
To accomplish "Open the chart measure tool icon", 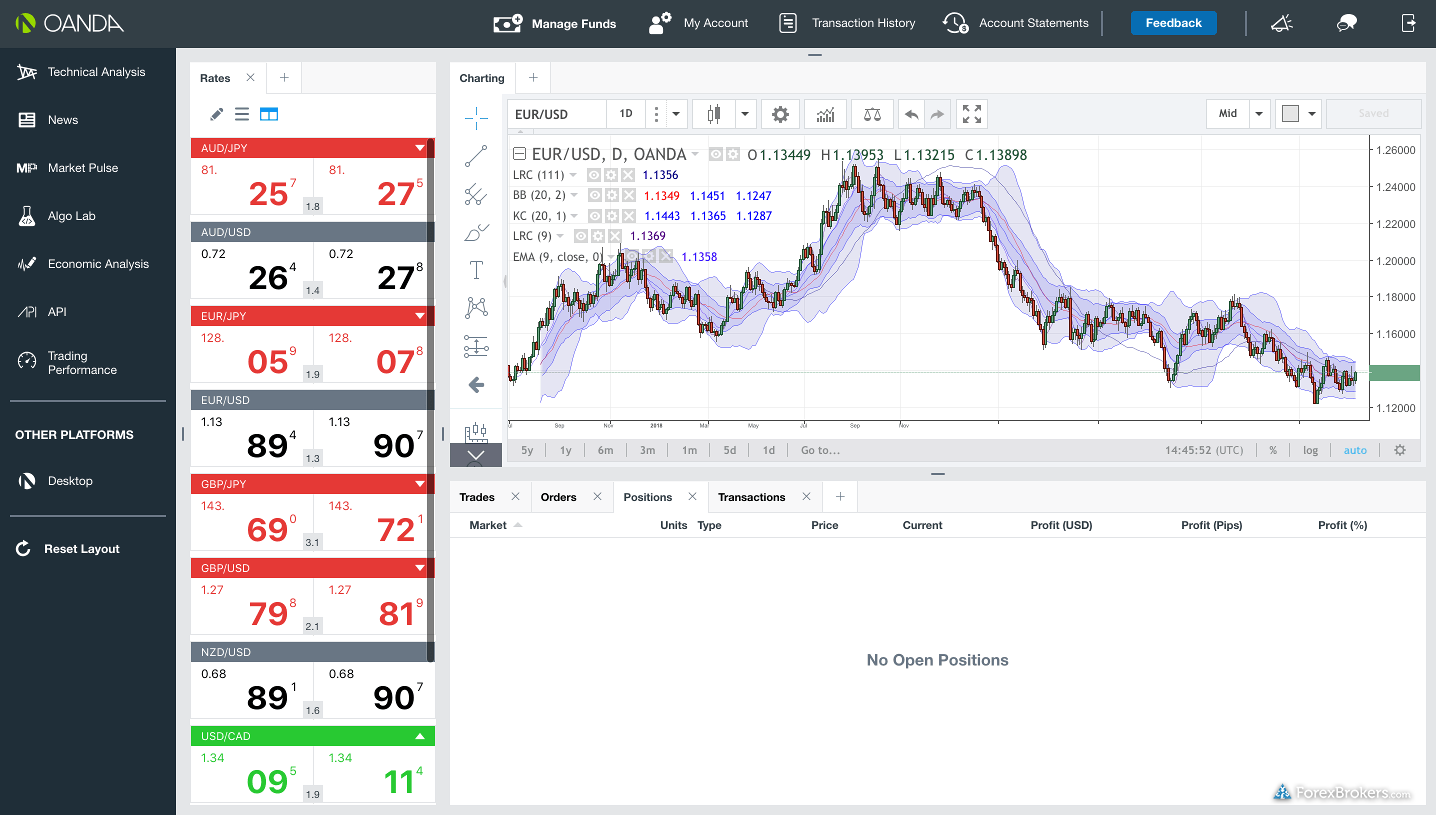I will (x=476, y=432).
